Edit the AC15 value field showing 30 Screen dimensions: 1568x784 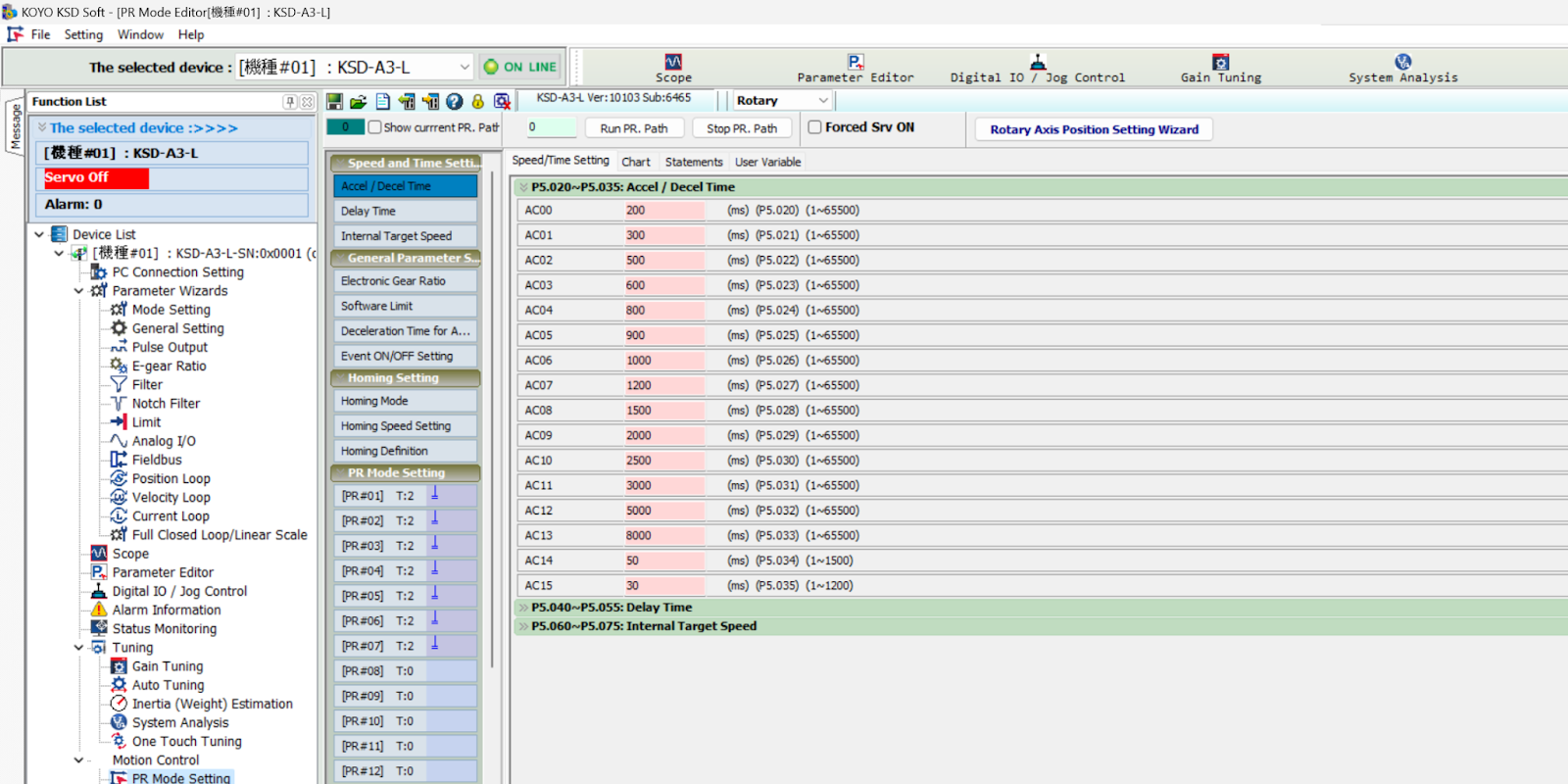pyautogui.click(x=664, y=586)
